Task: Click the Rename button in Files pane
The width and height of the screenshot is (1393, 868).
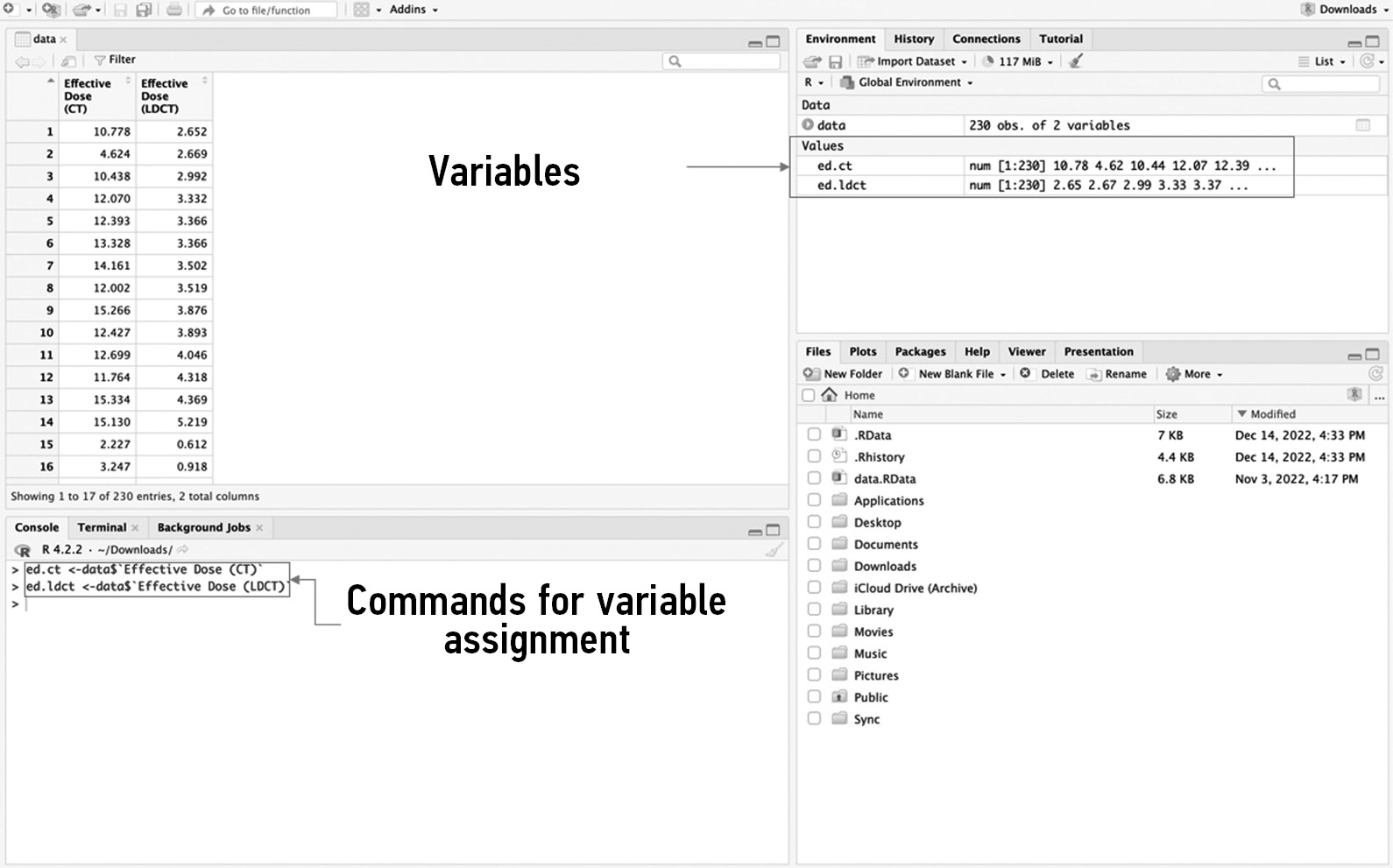Action: pyautogui.click(x=1117, y=374)
